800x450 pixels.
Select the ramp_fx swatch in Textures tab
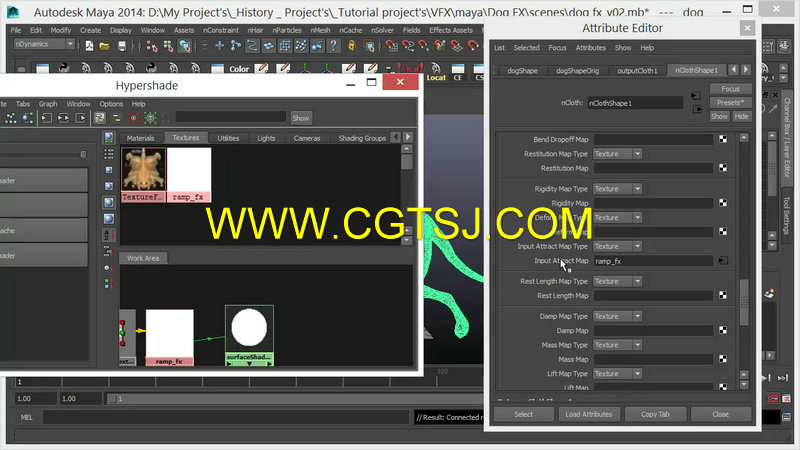(188, 175)
